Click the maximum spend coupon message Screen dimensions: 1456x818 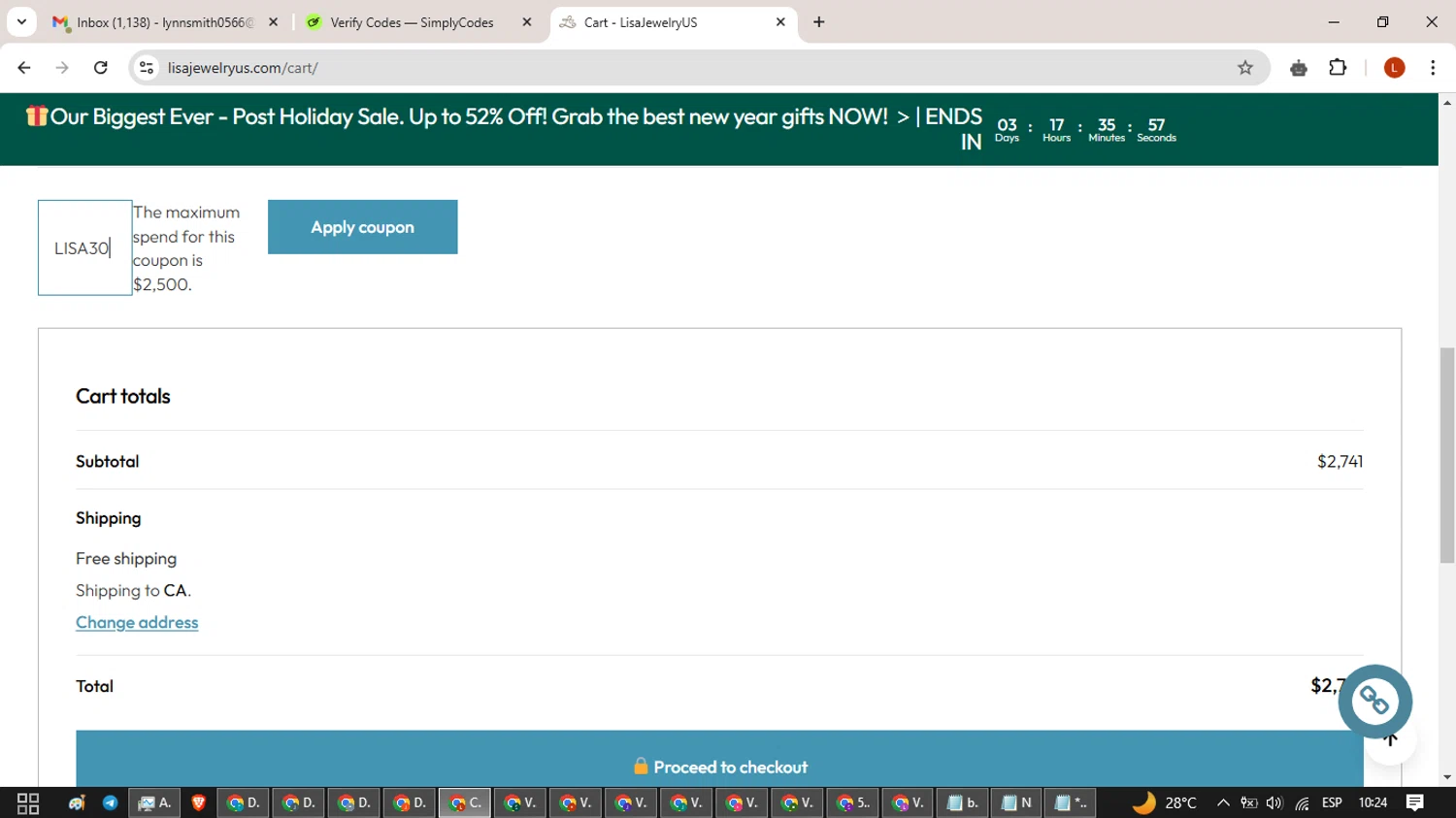(186, 248)
